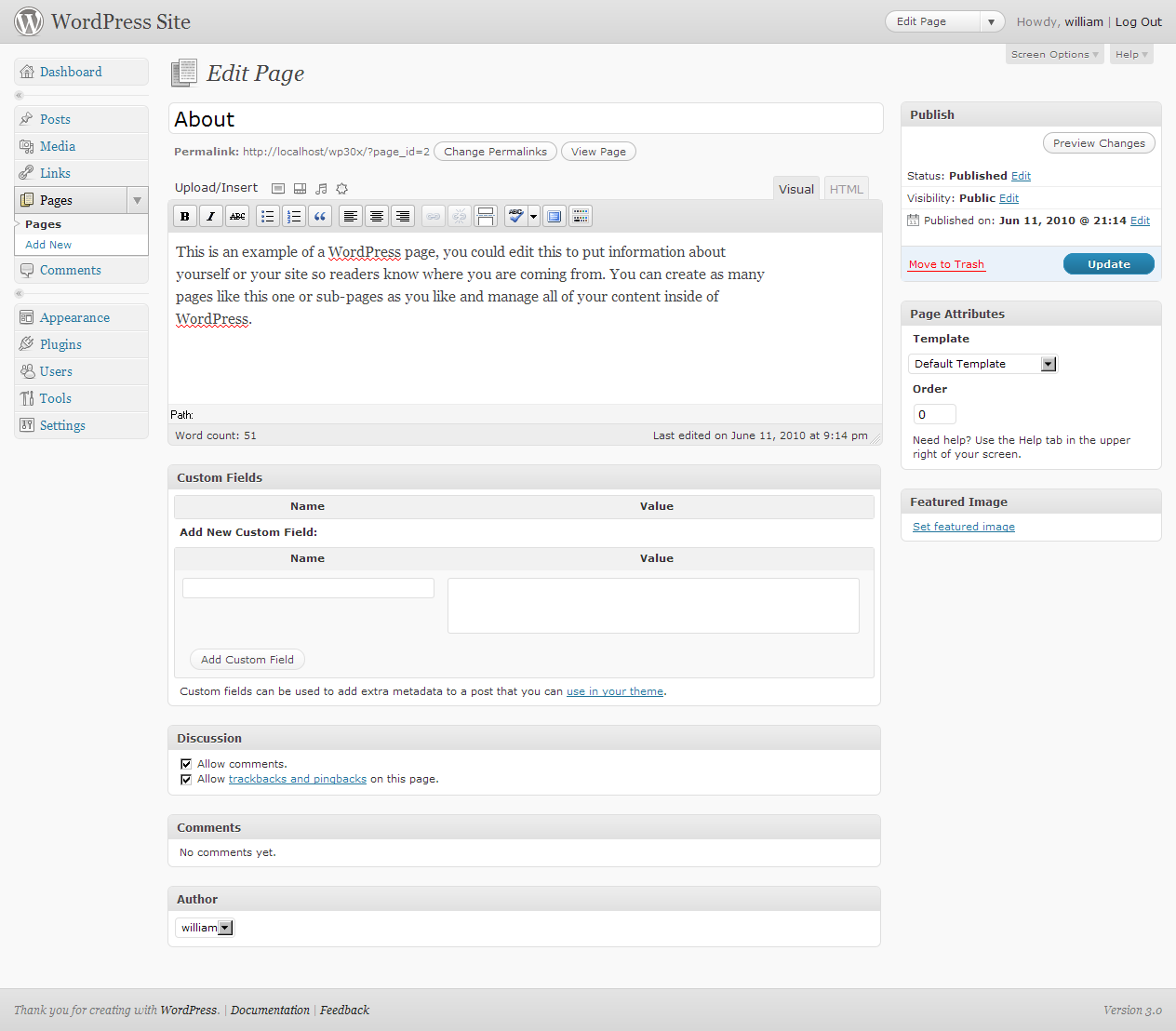Viewport: 1176px width, 1031px height.
Task: Uncheck the Allow comments checkbox
Action: tap(186, 764)
